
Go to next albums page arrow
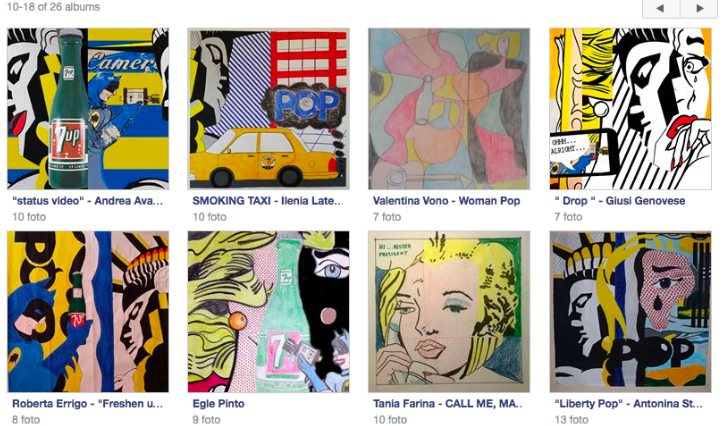click(x=699, y=8)
